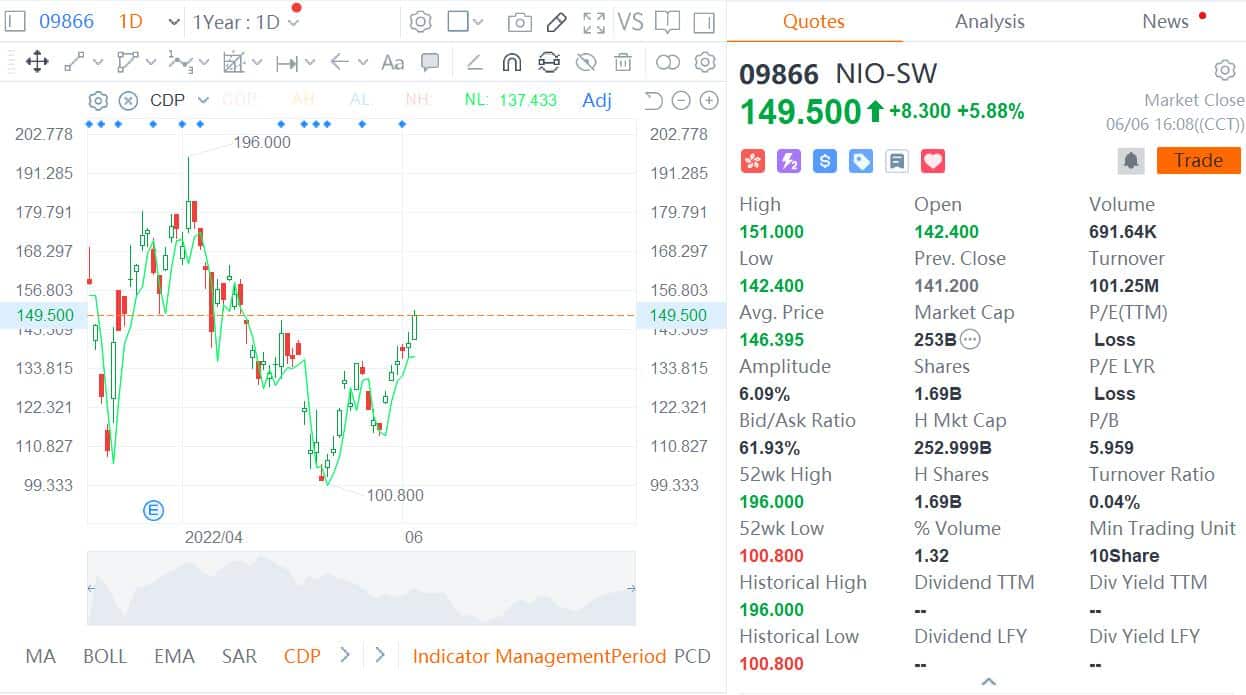
Task: Open the drawing pencil tool
Action: pyautogui.click(x=557, y=21)
